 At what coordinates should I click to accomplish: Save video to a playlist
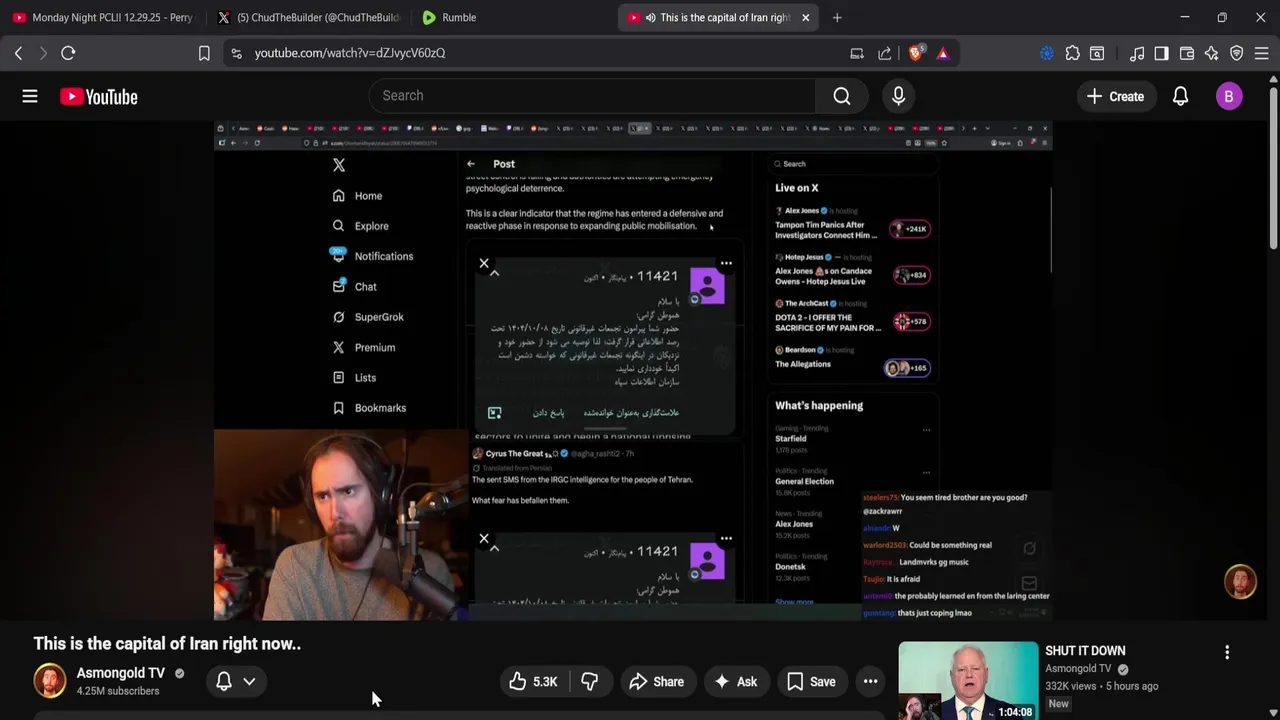pos(811,682)
